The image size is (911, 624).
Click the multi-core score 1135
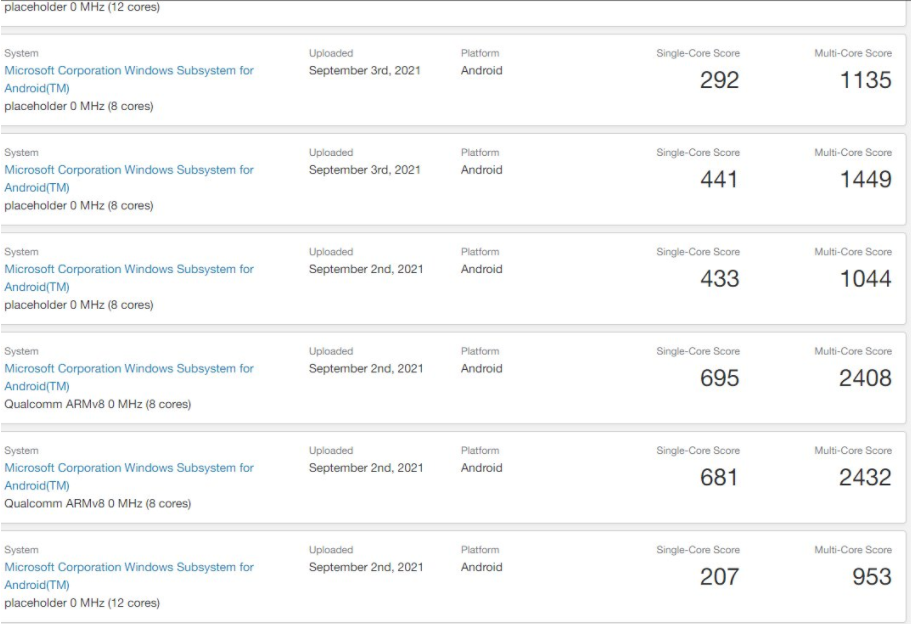865,80
